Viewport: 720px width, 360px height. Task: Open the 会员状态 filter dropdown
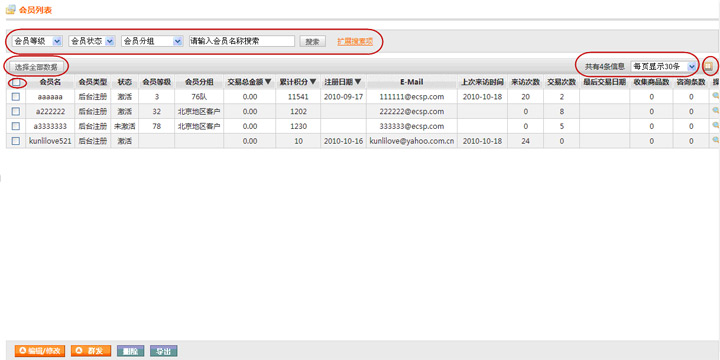click(91, 41)
